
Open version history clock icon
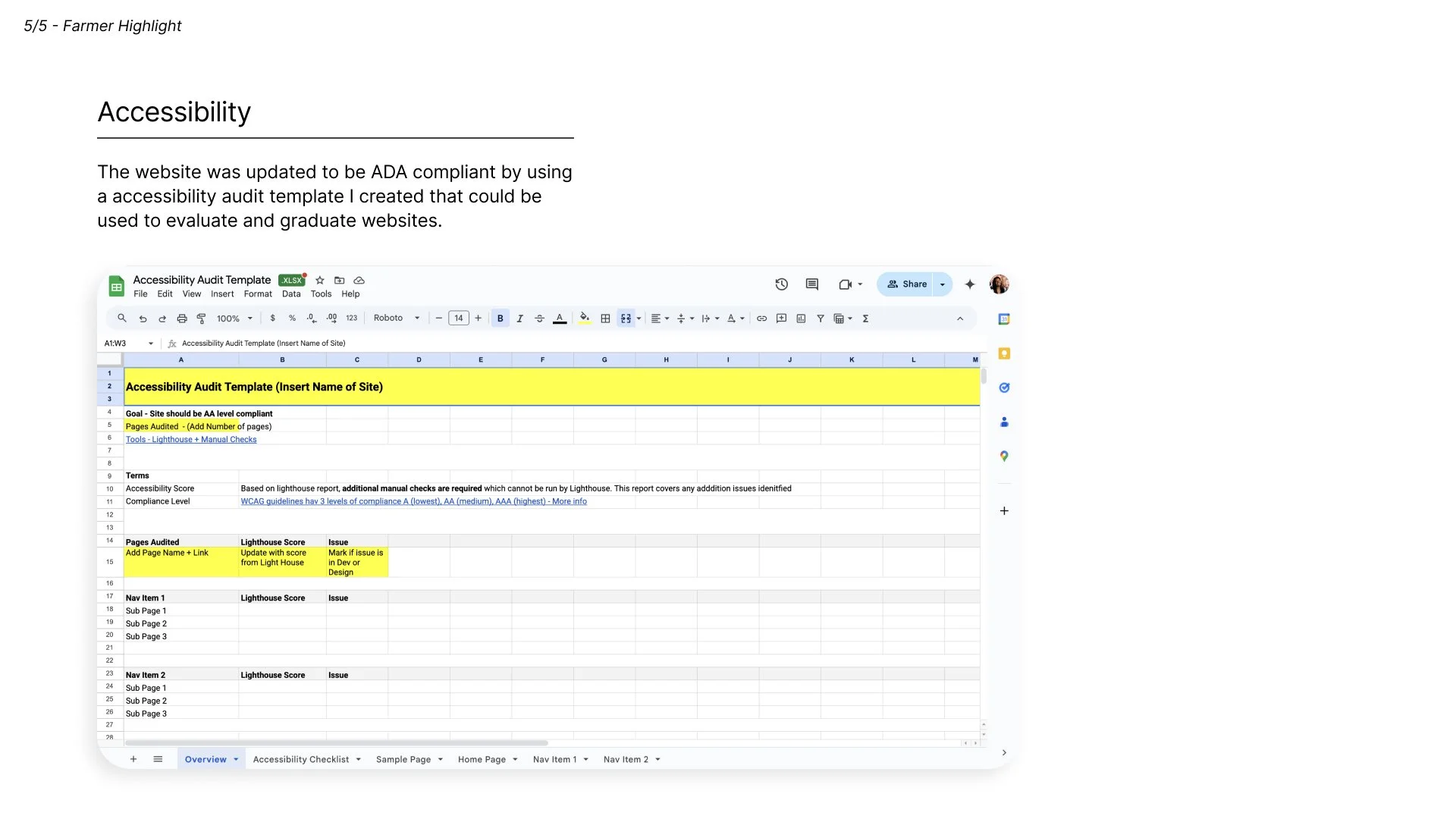(x=781, y=284)
